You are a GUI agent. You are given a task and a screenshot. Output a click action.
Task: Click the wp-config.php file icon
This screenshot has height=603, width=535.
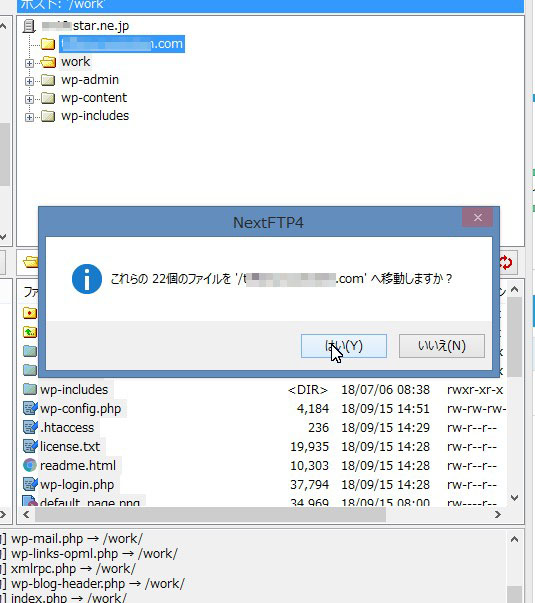30,408
